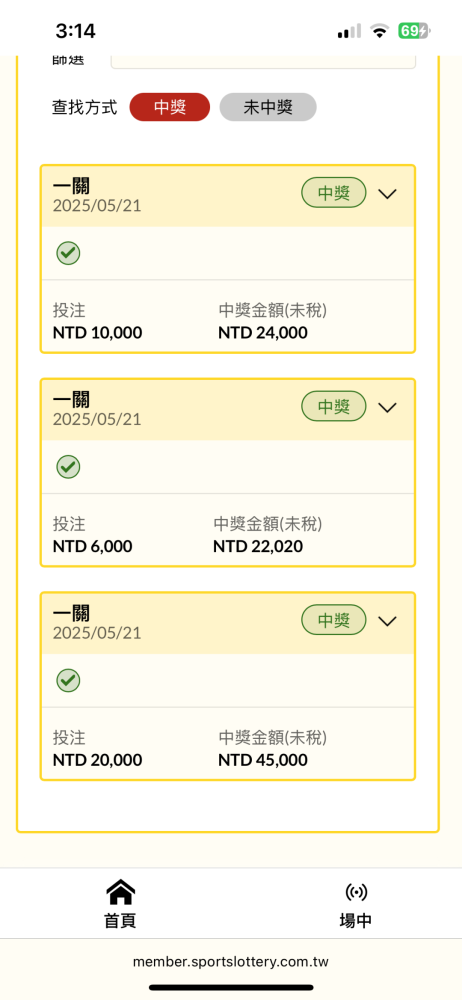Viewport: 462px width, 1000px height.
Task: Tap green checkmark on NTD 45,000 ticket
Action: (68, 680)
